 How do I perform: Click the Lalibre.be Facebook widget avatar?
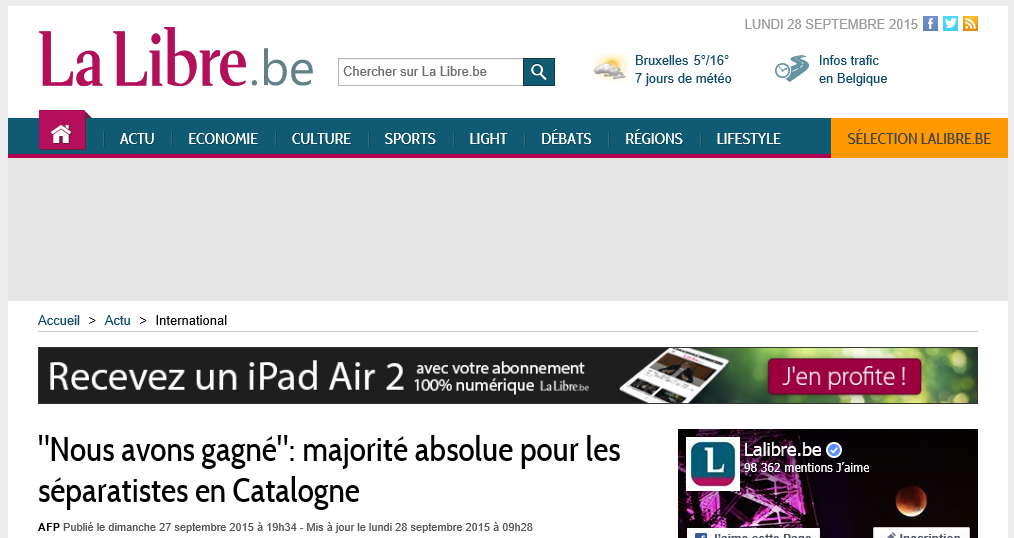(713, 464)
